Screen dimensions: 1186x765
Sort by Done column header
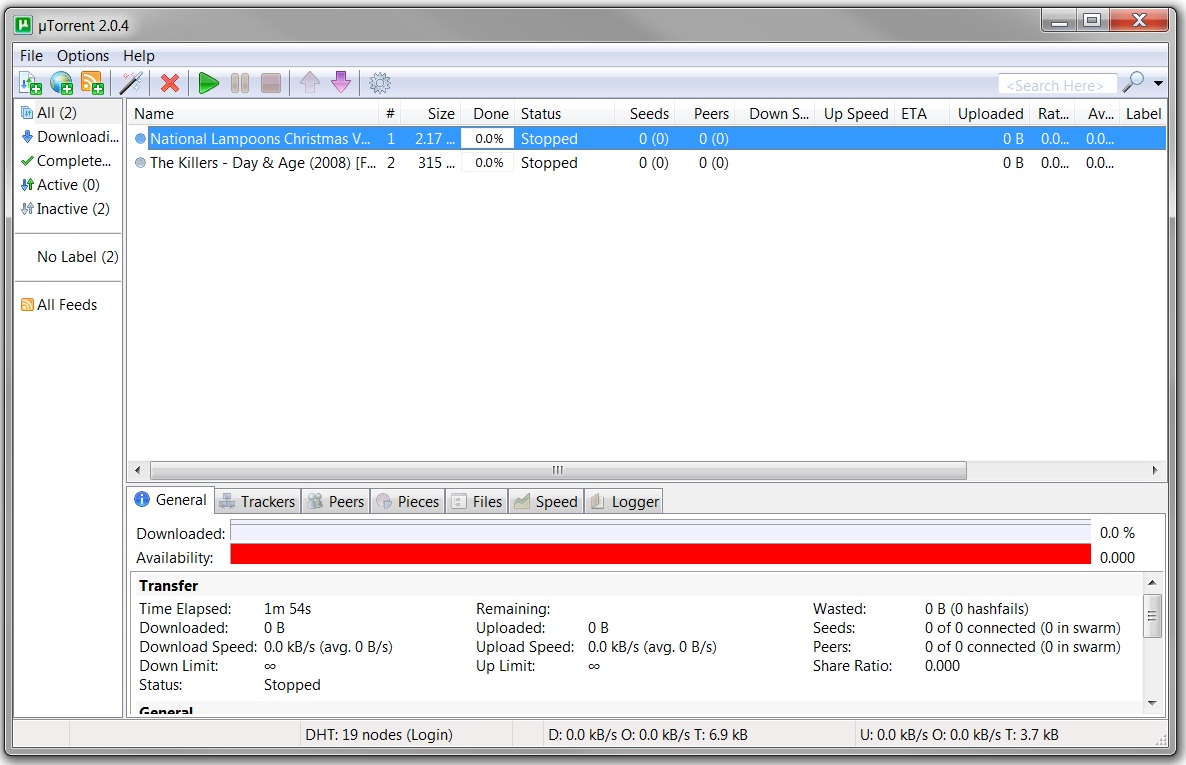point(488,114)
